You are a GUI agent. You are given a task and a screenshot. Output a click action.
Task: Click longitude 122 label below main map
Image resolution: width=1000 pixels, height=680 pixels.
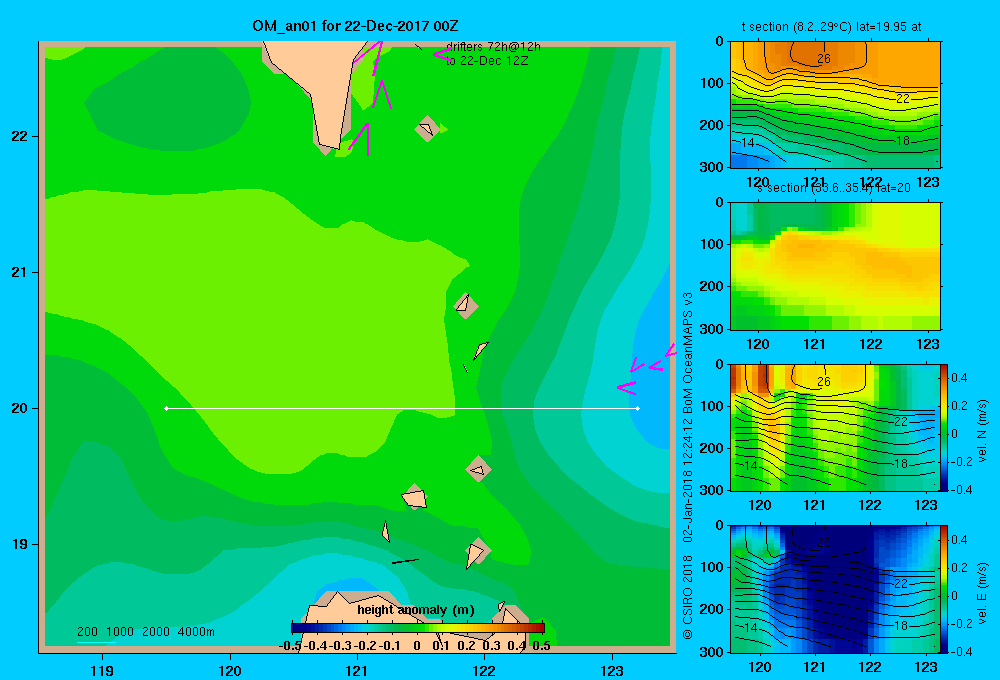coord(484,670)
